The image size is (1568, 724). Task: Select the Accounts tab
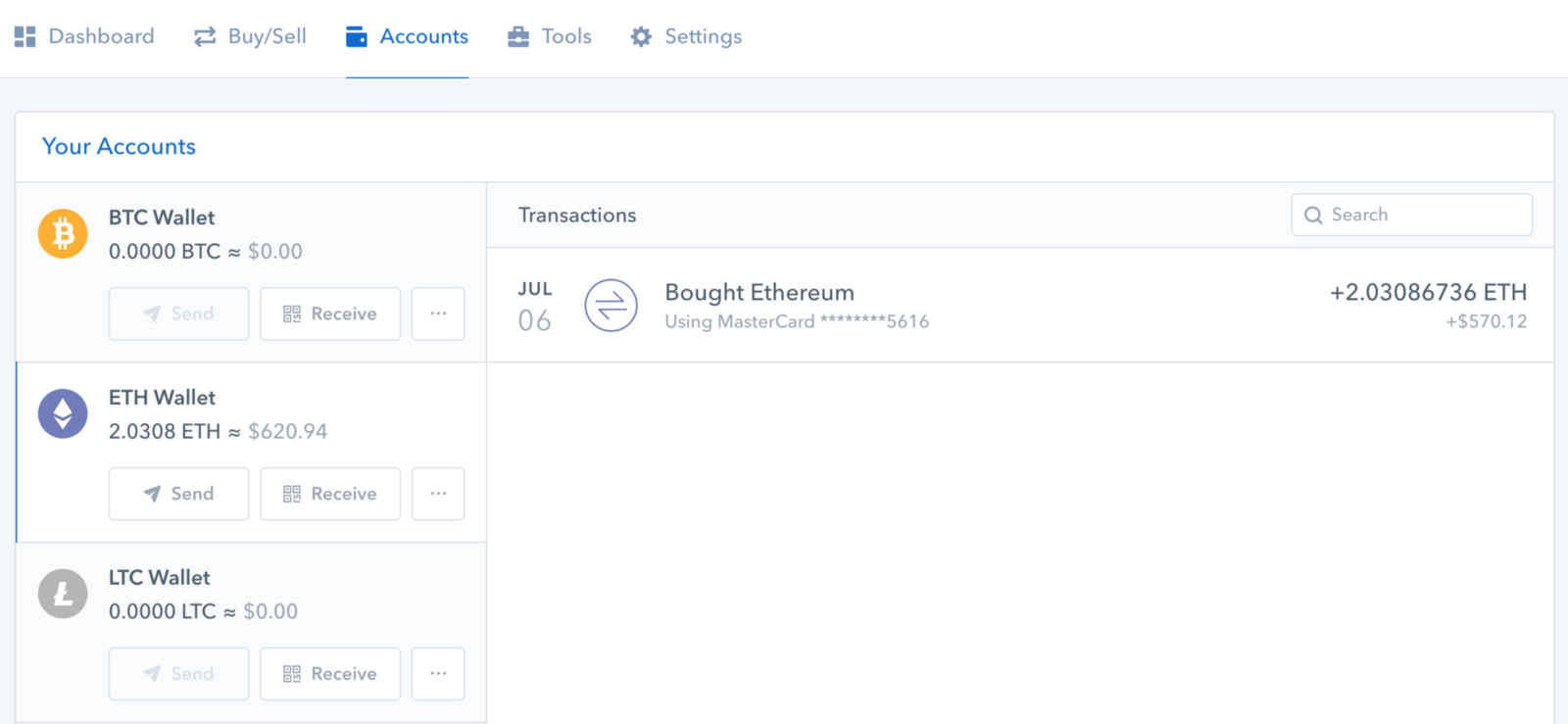pos(408,37)
